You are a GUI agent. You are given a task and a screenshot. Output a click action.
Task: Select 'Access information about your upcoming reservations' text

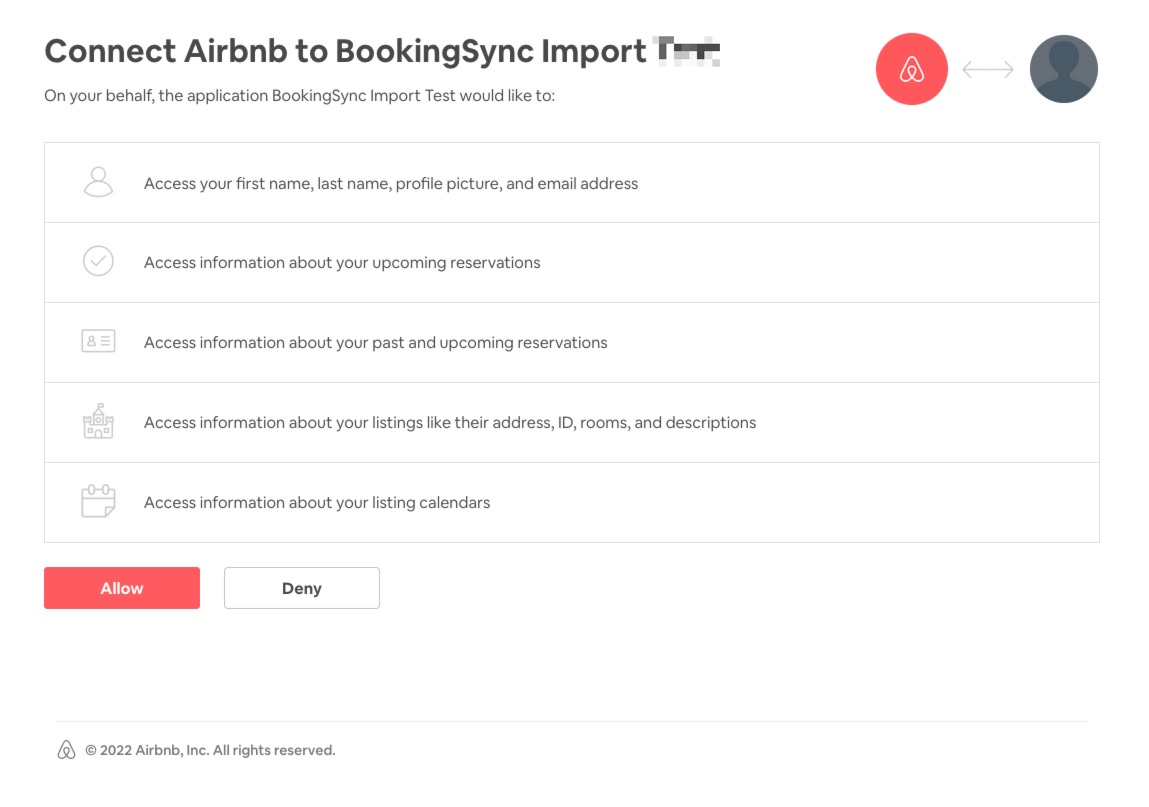(341, 262)
